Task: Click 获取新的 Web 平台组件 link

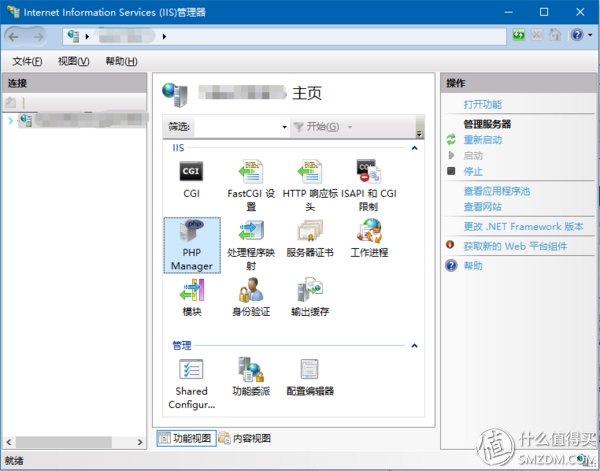Action: [515, 246]
